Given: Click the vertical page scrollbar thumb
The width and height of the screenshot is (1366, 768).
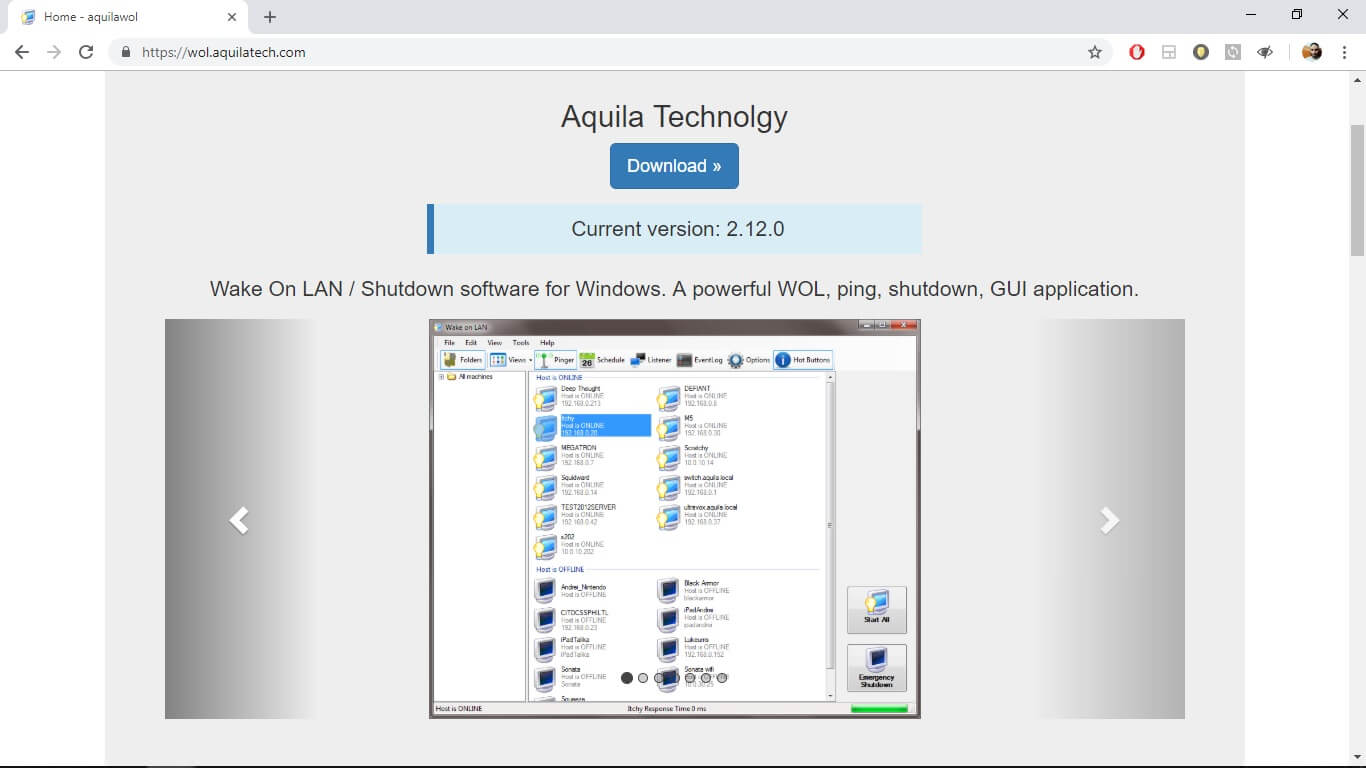Looking at the screenshot, I should coord(1358,190).
